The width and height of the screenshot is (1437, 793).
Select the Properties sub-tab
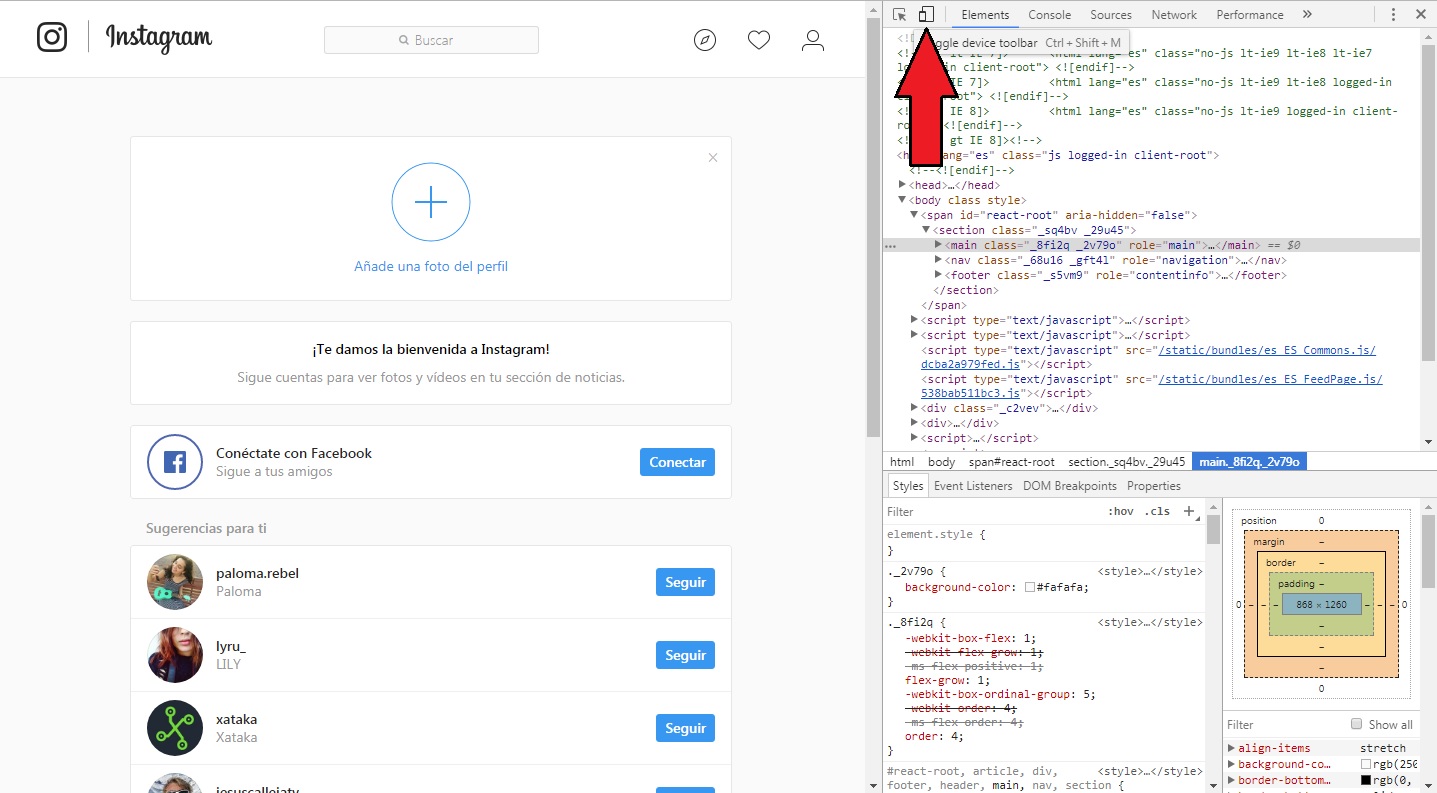(x=1154, y=486)
